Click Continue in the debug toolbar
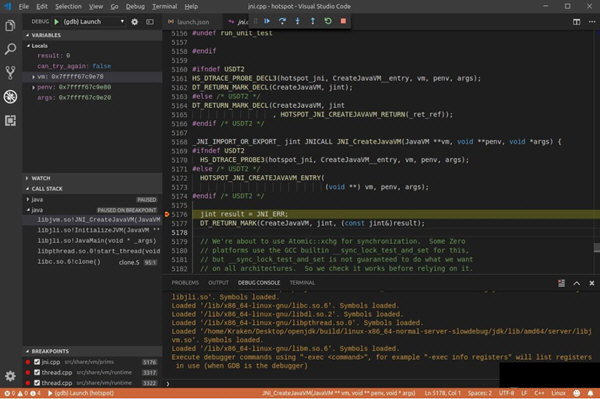This screenshot has width=600, height=399. (x=267, y=21)
